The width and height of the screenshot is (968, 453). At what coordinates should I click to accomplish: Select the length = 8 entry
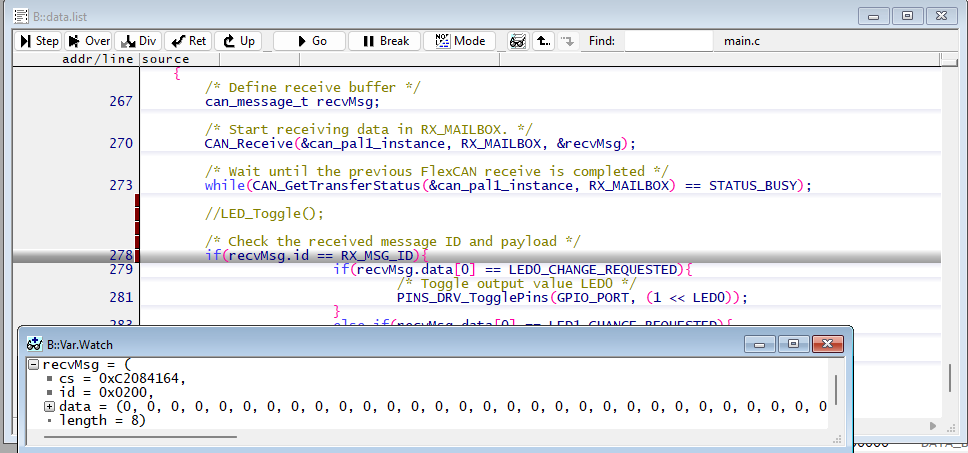(x=102, y=420)
